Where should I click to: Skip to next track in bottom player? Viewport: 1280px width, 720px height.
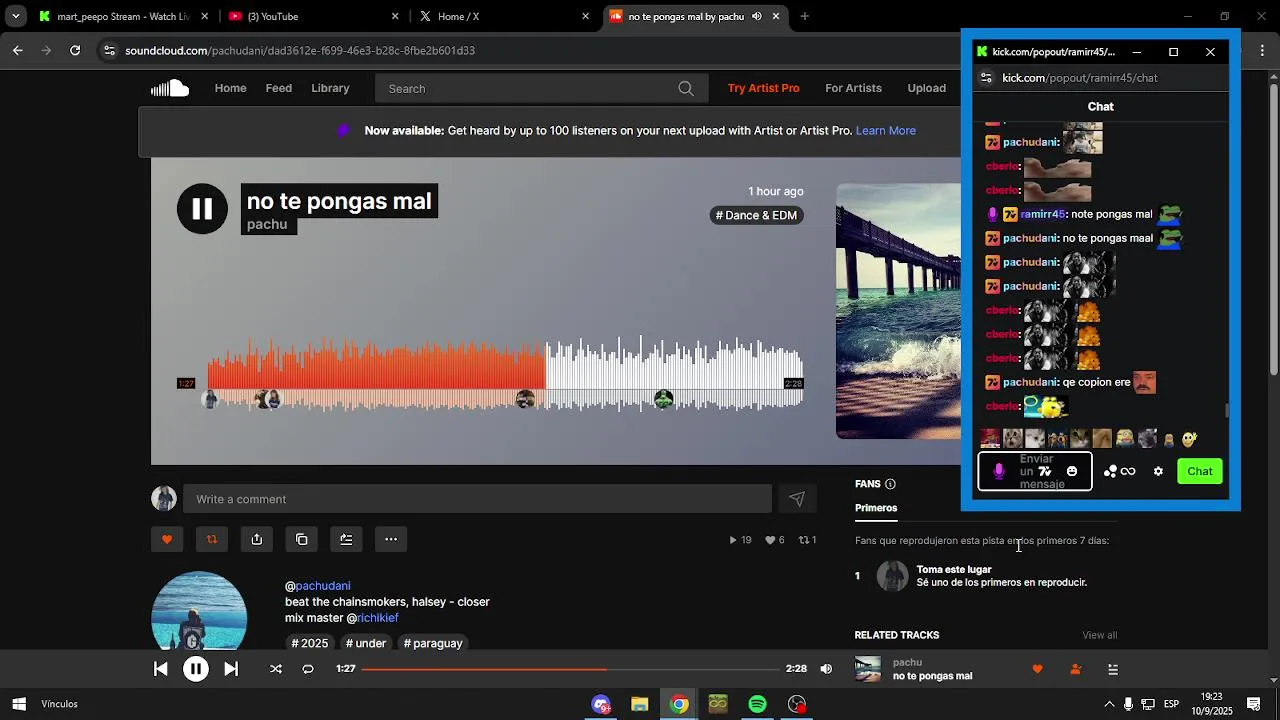click(231, 669)
